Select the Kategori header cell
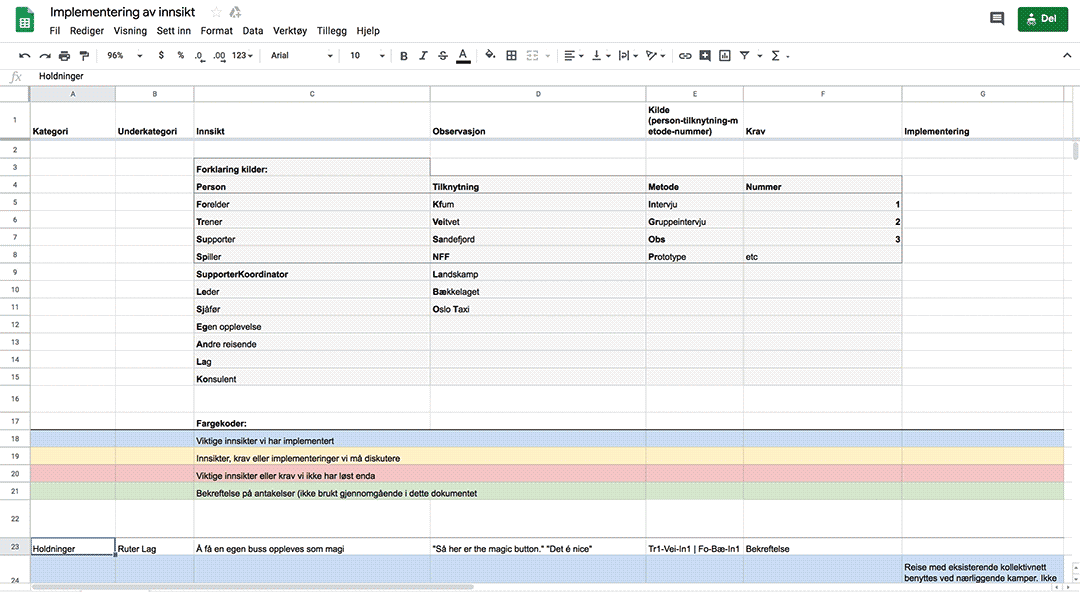Viewport: 1080px width, 592px height. tap(72, 121)
